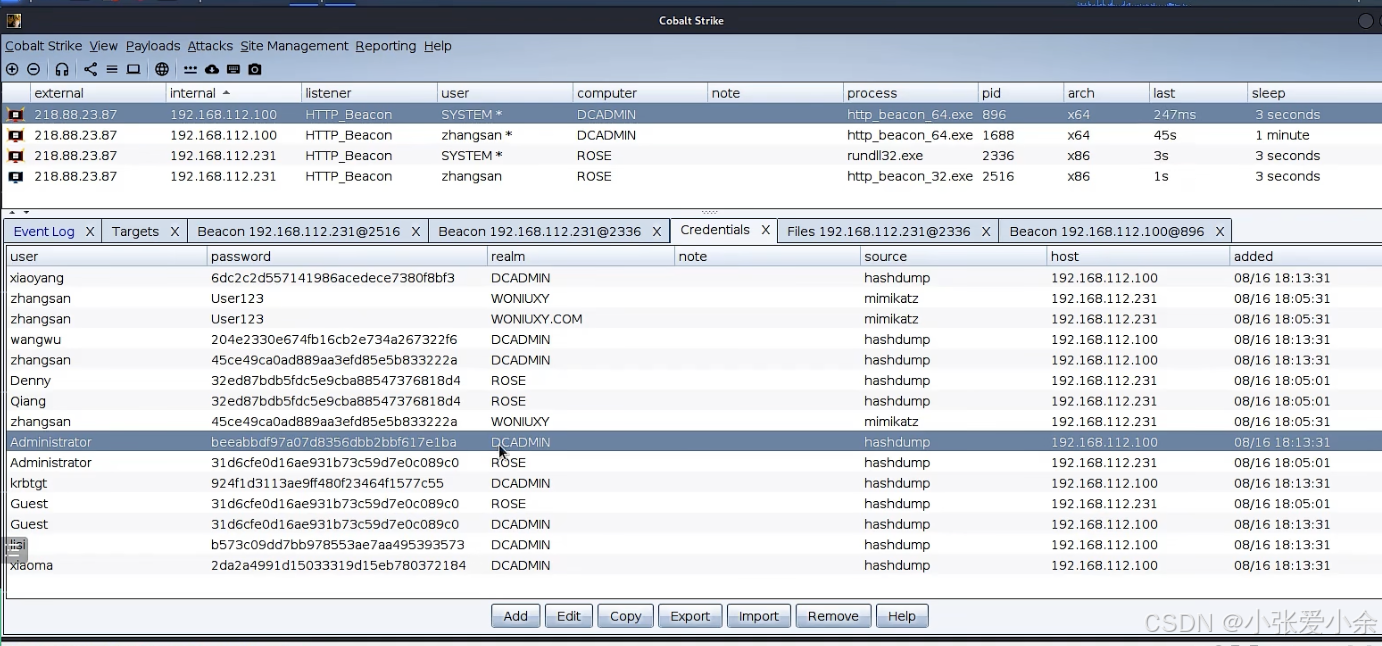
Task: Open the Site Management menu
Action: pyautogui.click(x=294, y=46)
